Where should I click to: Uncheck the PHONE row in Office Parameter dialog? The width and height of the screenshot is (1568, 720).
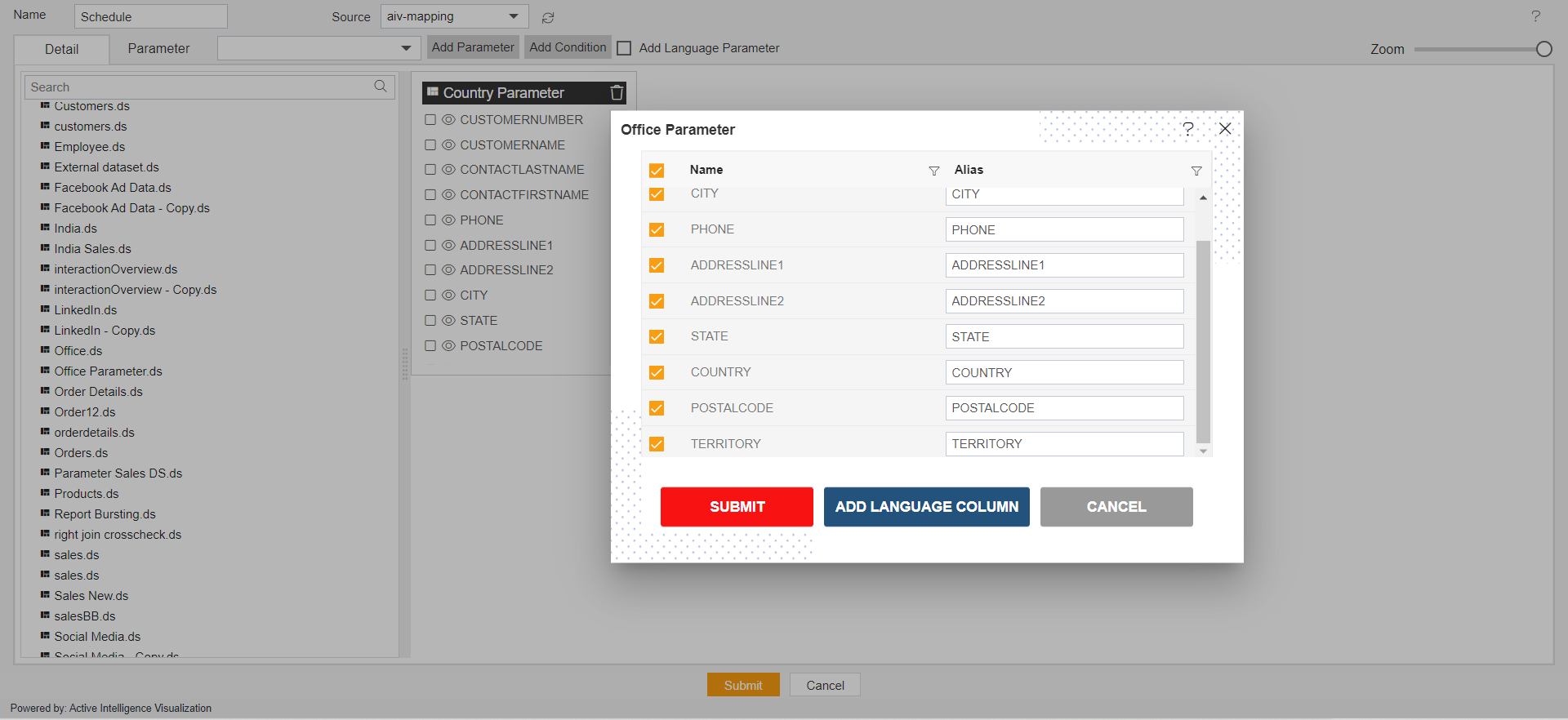coord(657,229)
